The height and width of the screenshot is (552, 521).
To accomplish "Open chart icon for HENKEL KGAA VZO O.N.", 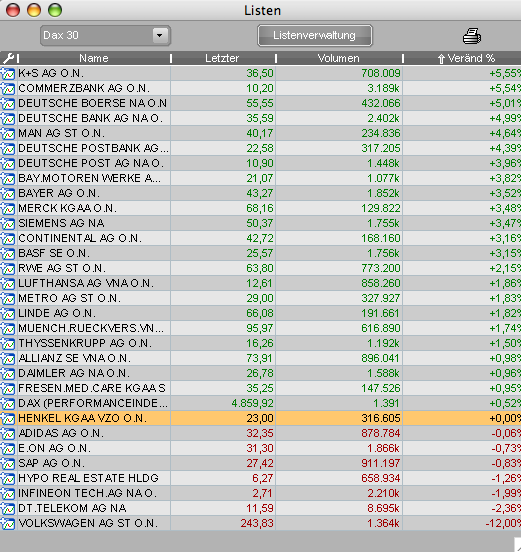I will pos(8,418).
